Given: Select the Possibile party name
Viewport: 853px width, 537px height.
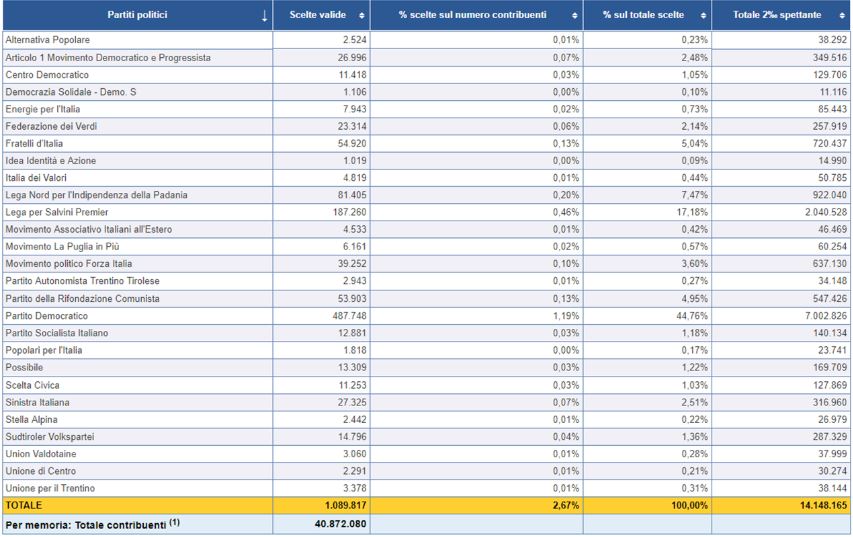Looking at the screenshot, I should [x=24, y=367].
